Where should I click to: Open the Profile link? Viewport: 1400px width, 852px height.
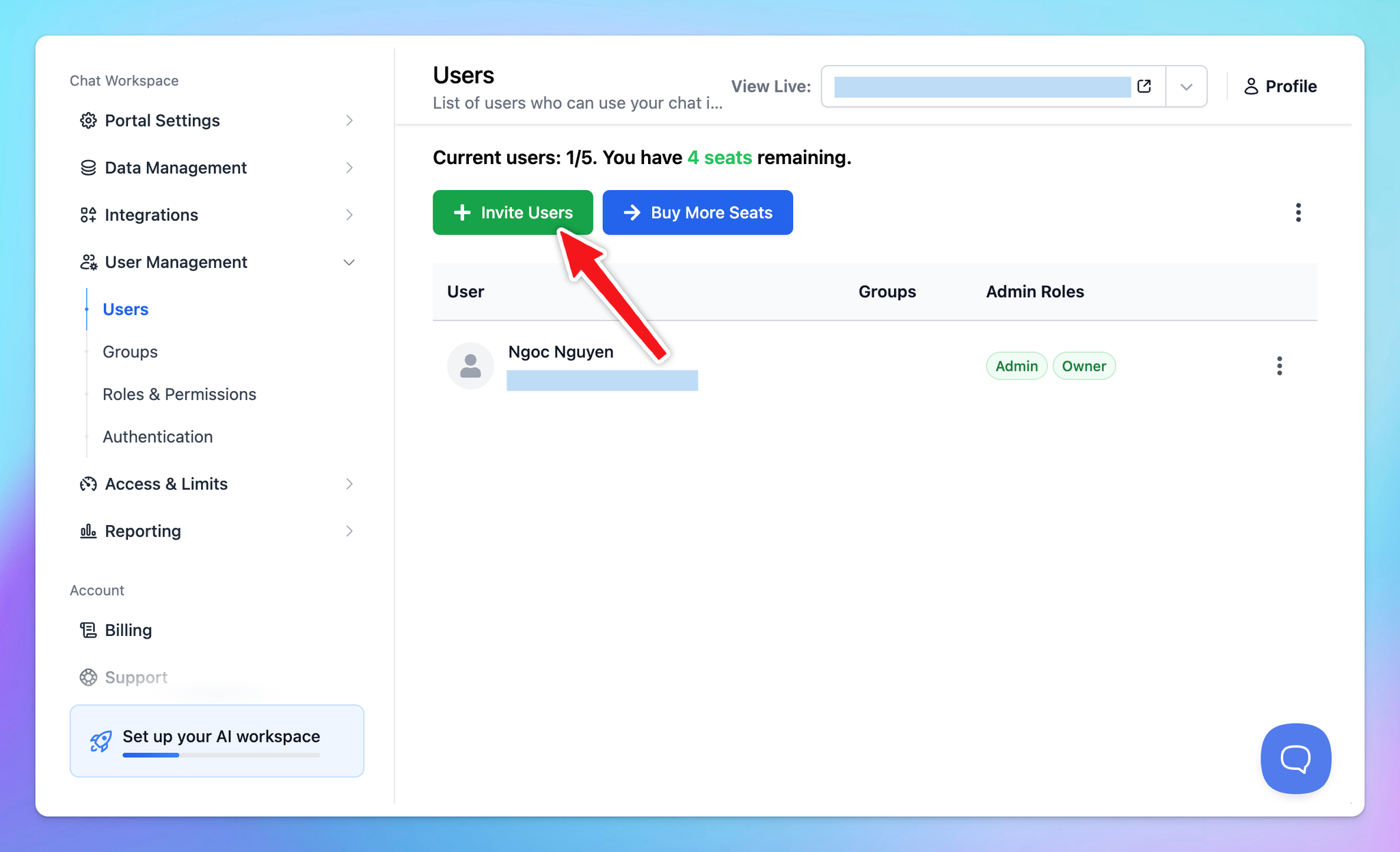[1280, 86]
